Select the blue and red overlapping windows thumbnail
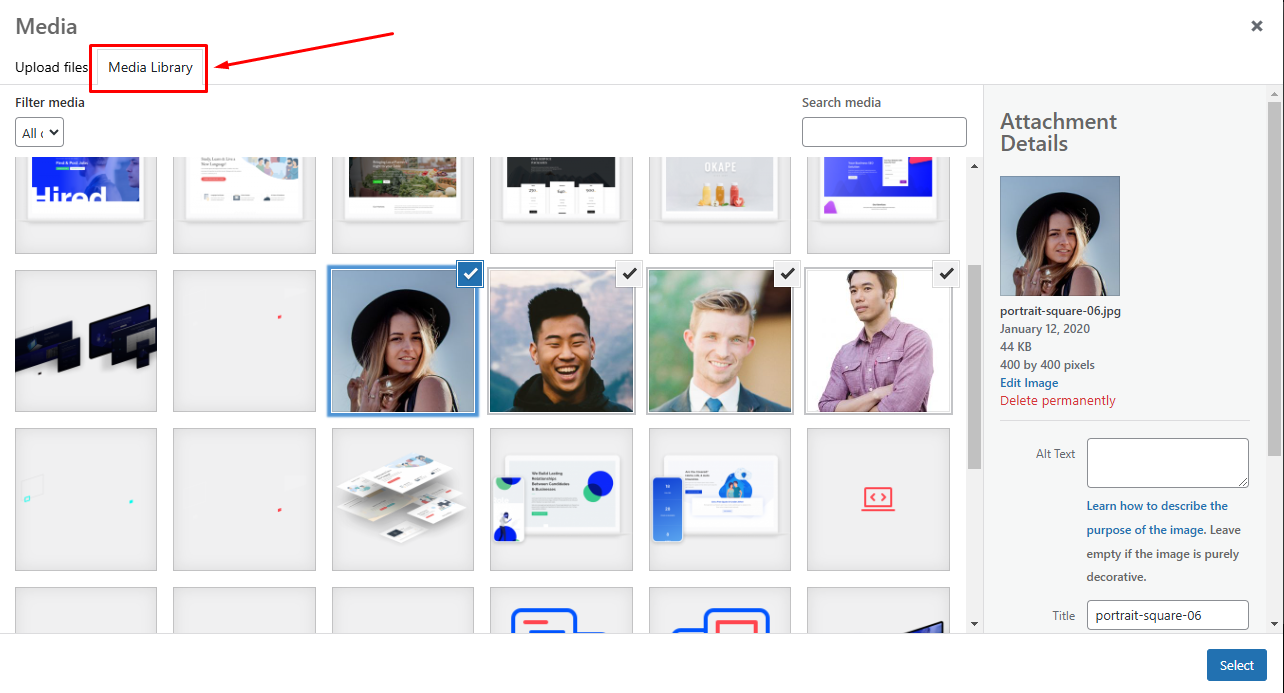Image resolution: width=1284 pixels, height=693 pixels. point(720,610)
